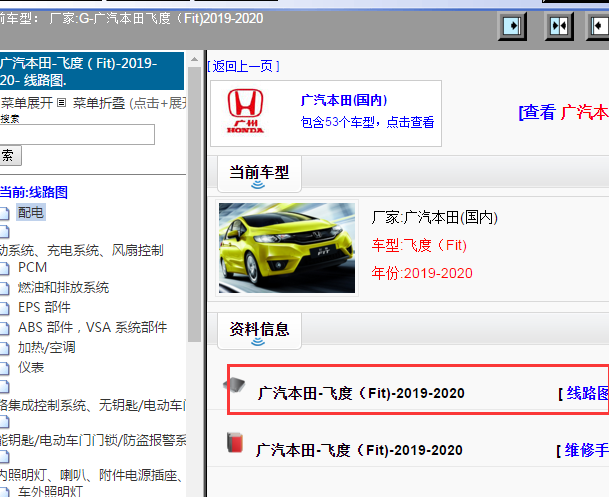Click the folder icon beside 仪表
Image resolution: width=609 pixels, height=497 pixels.
[4, 368]
